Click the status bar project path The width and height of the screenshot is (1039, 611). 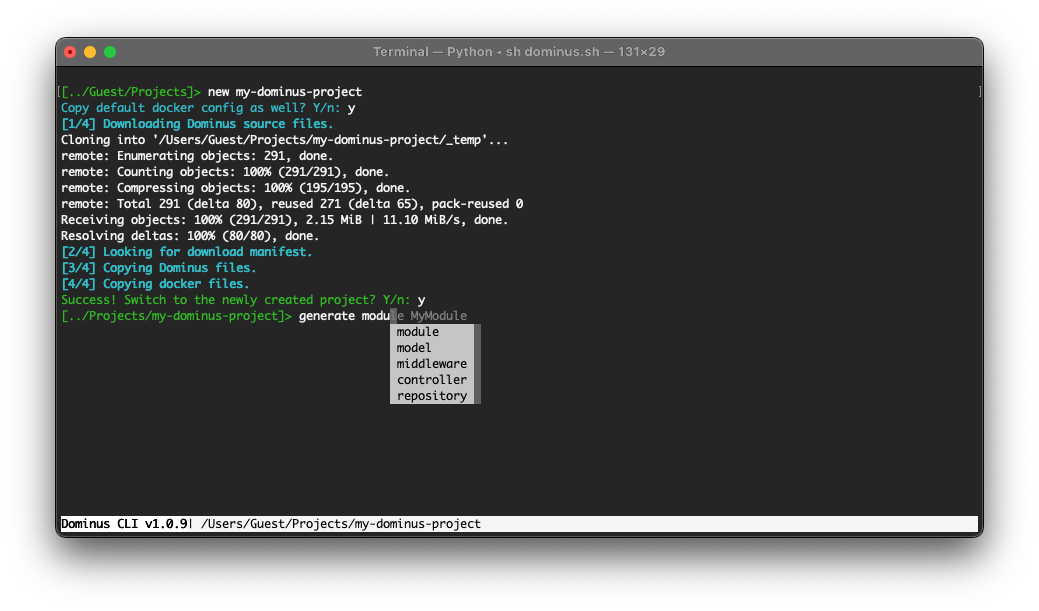click(x=341, y=524)
